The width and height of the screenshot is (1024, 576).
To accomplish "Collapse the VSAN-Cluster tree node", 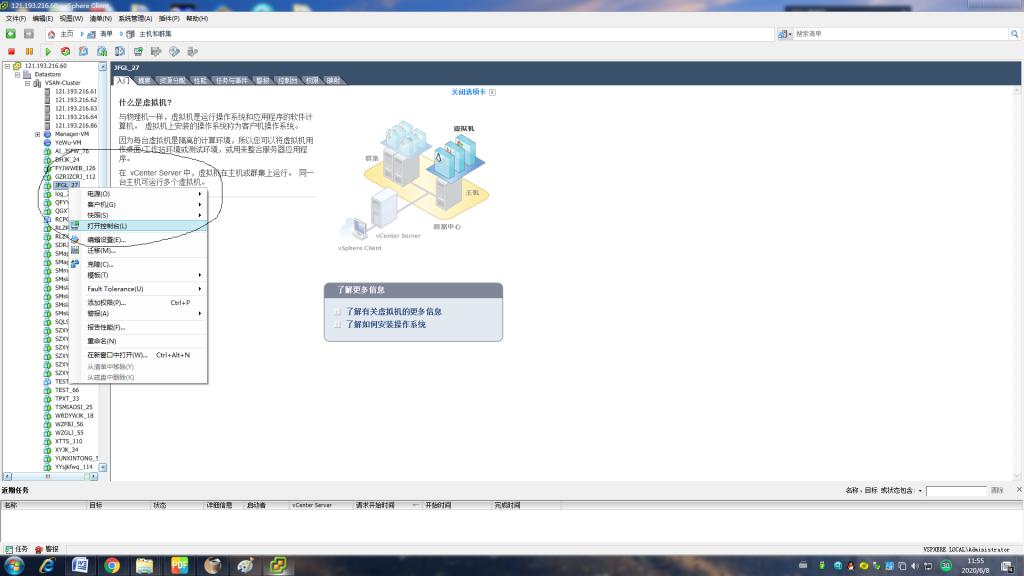I will (x=27, y=83).
